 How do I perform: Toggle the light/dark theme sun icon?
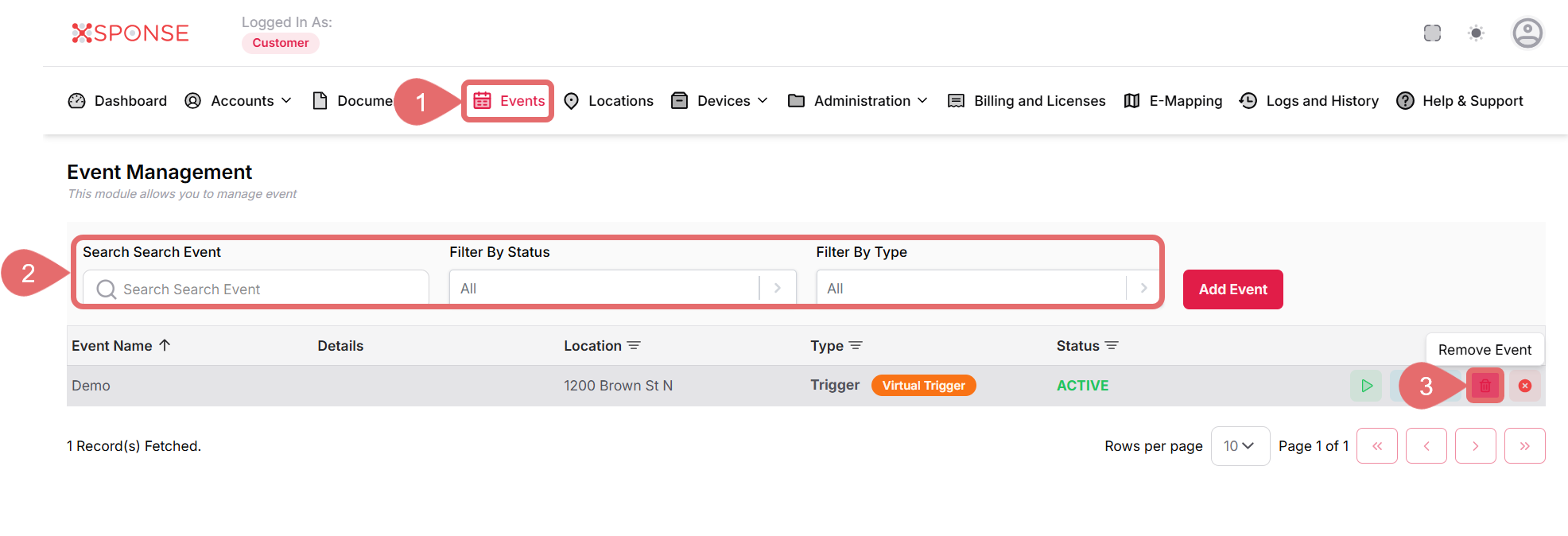[1476, 33]
